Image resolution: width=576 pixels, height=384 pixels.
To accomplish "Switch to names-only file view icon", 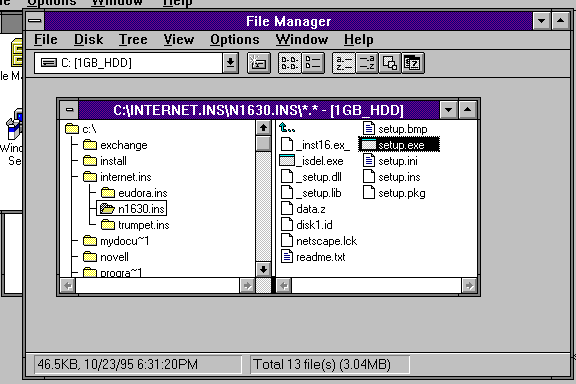I will [x=289, y=63].
